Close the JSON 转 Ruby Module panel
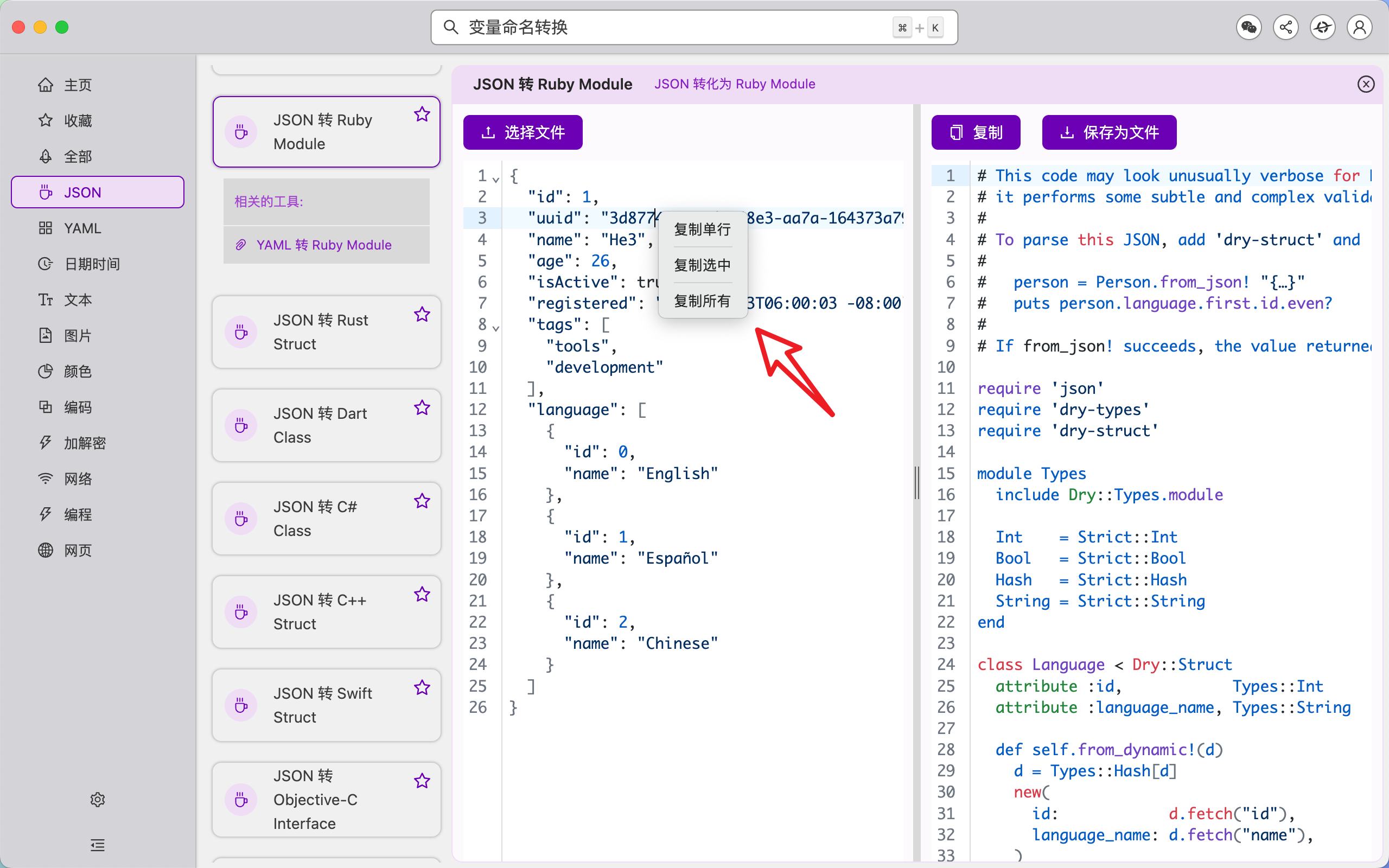Screen dimensions: 1389x868 point(1366,85)
